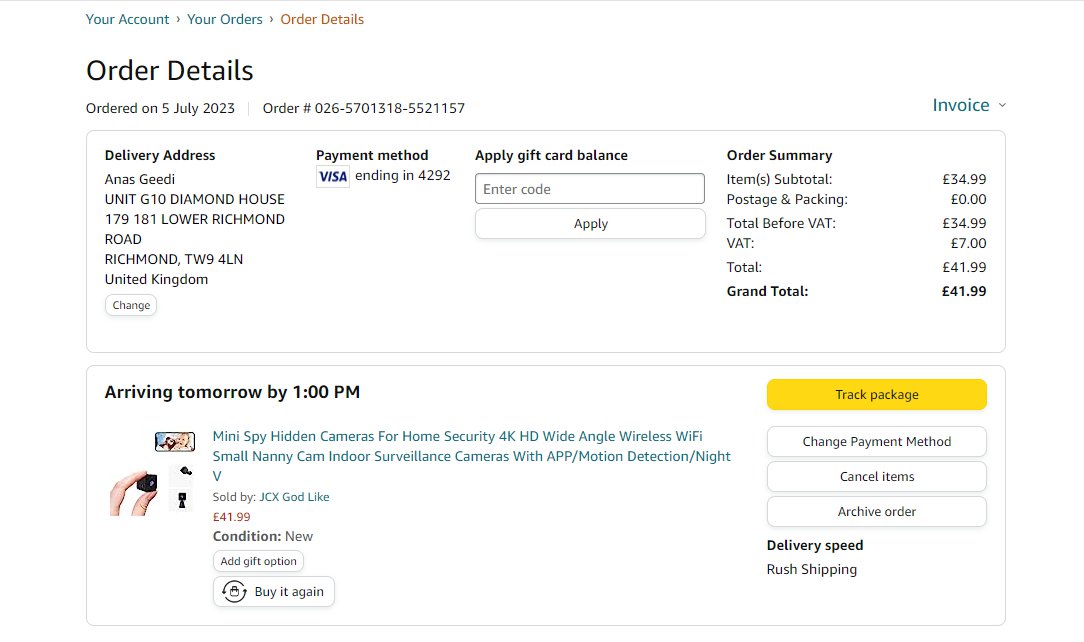Image resolution: width=1084 pixels, height=642 pixels.
Task: Click the card ending in 4292 text
Action: coord(403,176)
